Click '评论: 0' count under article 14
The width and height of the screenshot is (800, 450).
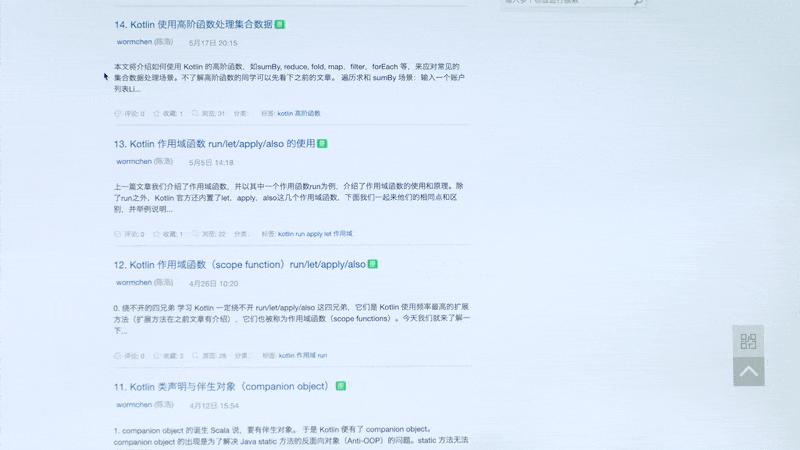134,113
